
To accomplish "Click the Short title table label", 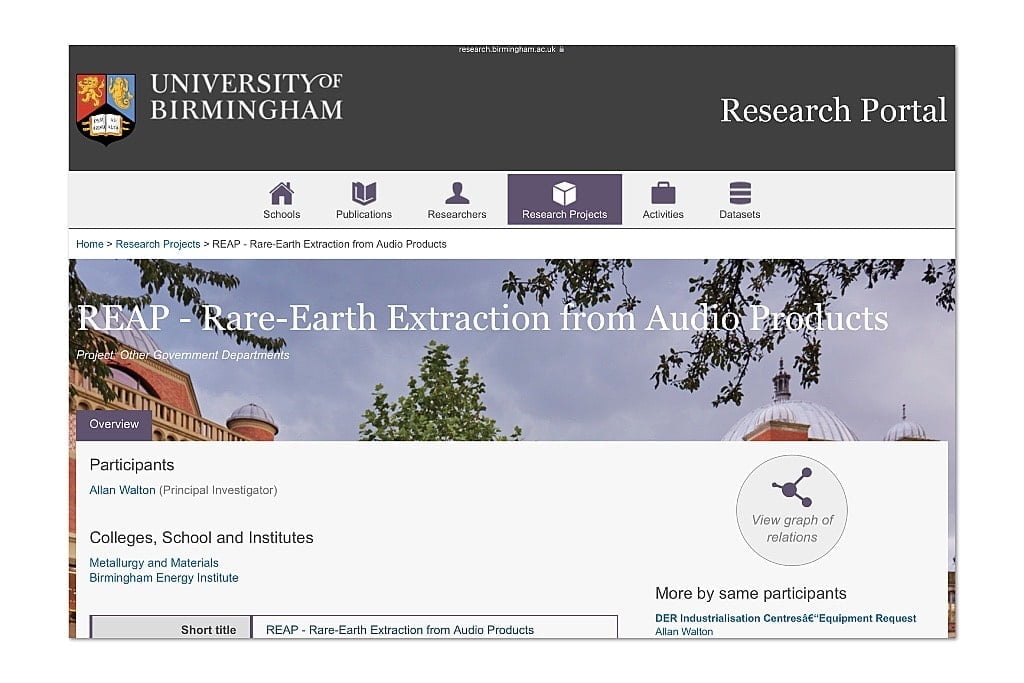I will [x=208, y=630].
